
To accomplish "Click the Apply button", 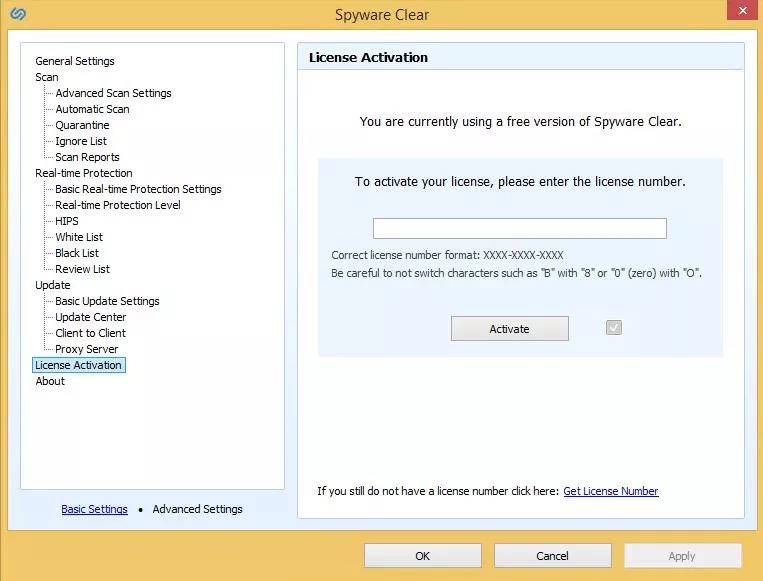I will pyautogui.click(x=682, y=556).
